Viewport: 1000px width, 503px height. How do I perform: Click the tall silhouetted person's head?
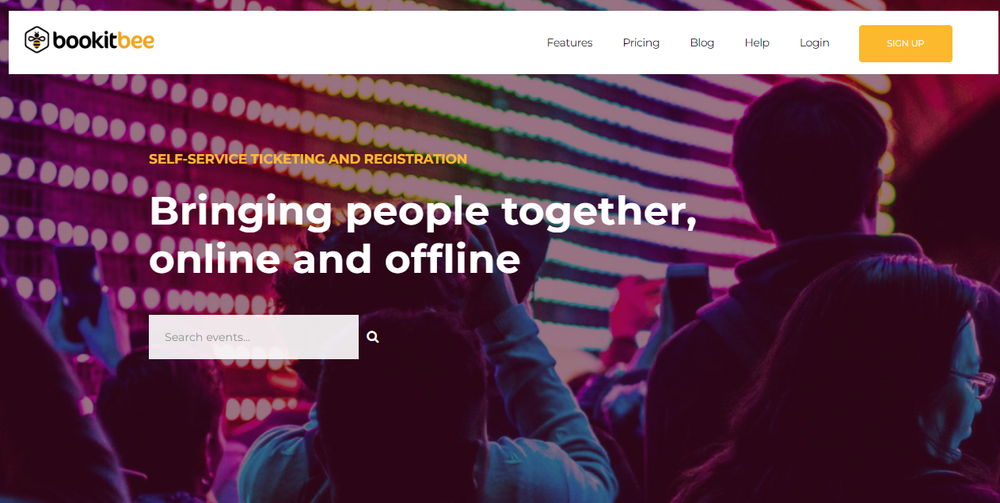click(x=809, y=159)
